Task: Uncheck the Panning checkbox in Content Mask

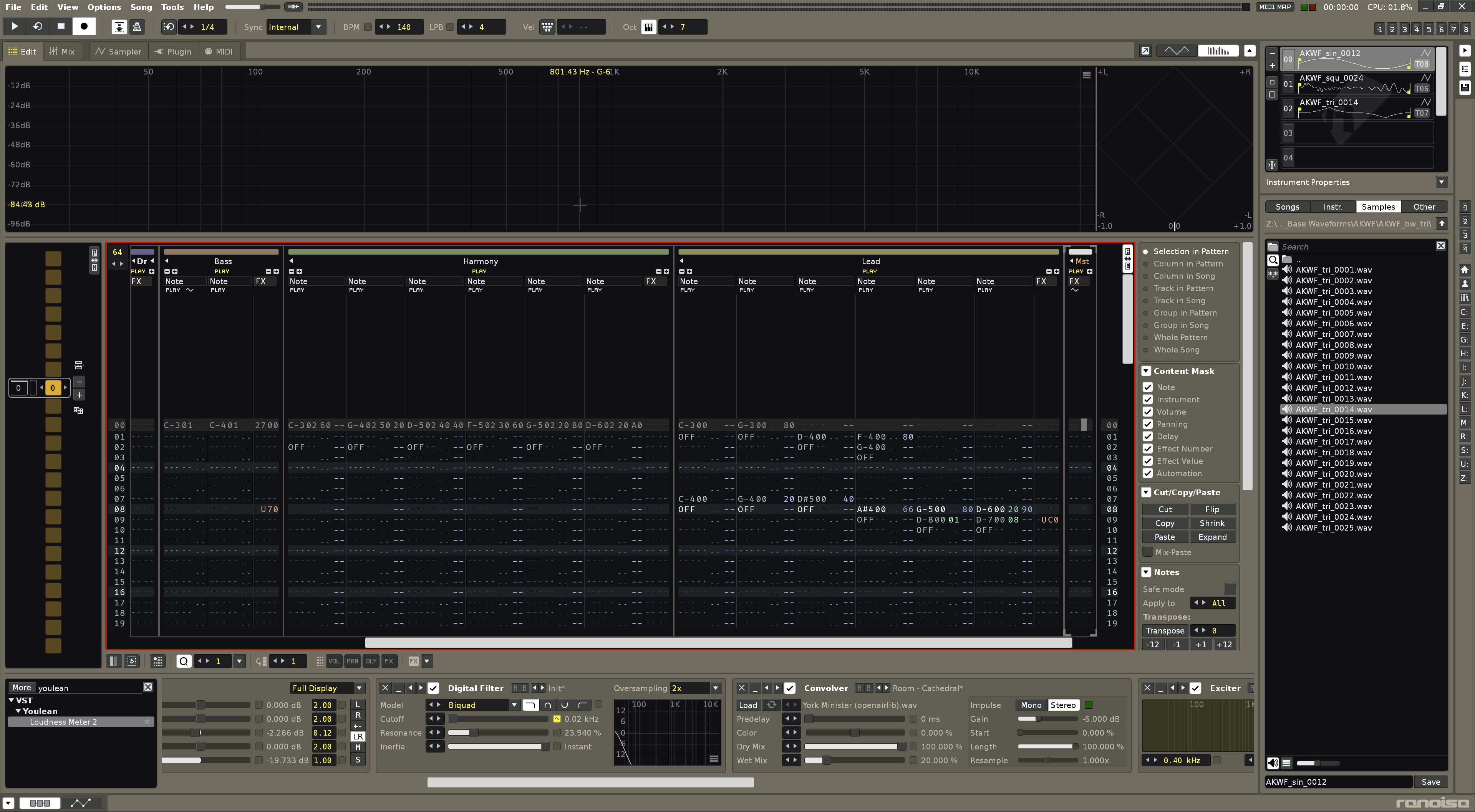Action: [x=1147, y=424]
